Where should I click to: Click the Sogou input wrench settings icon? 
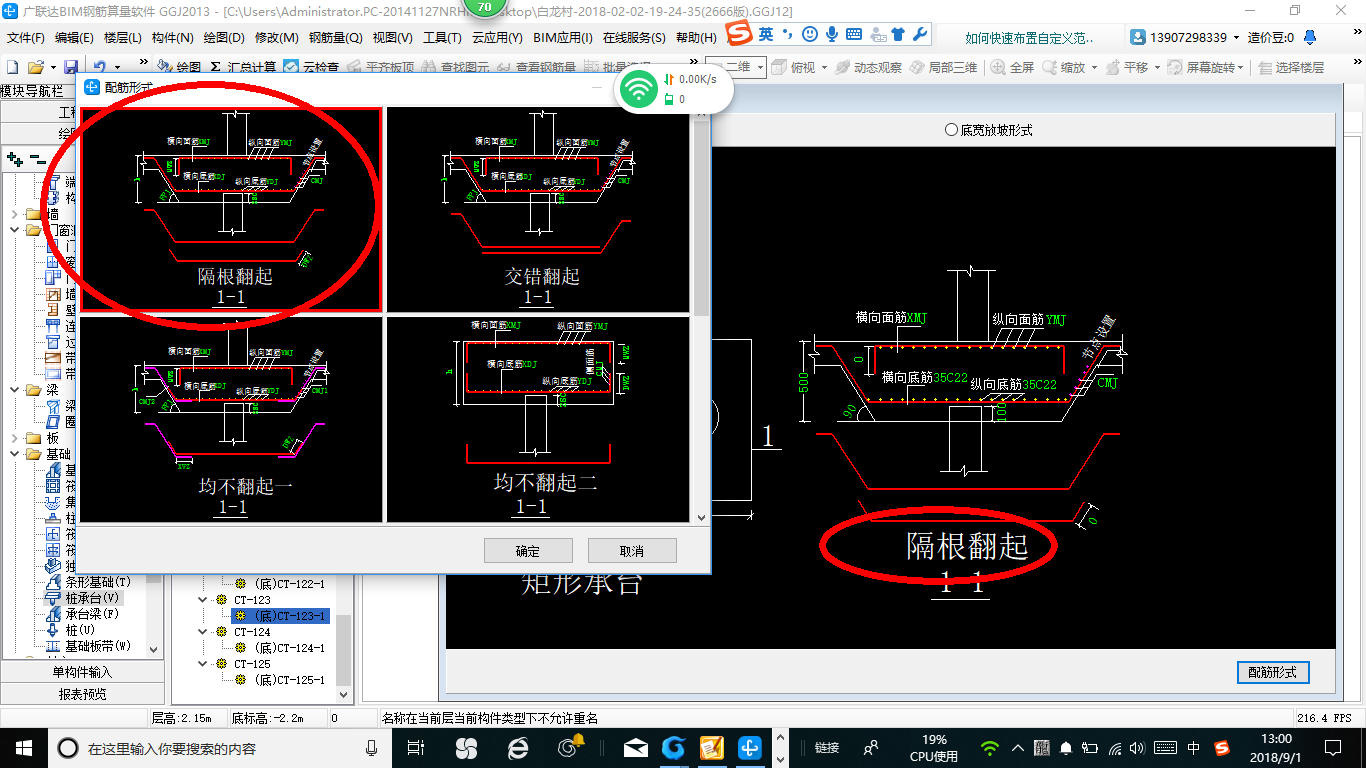(x=920, y=34)
